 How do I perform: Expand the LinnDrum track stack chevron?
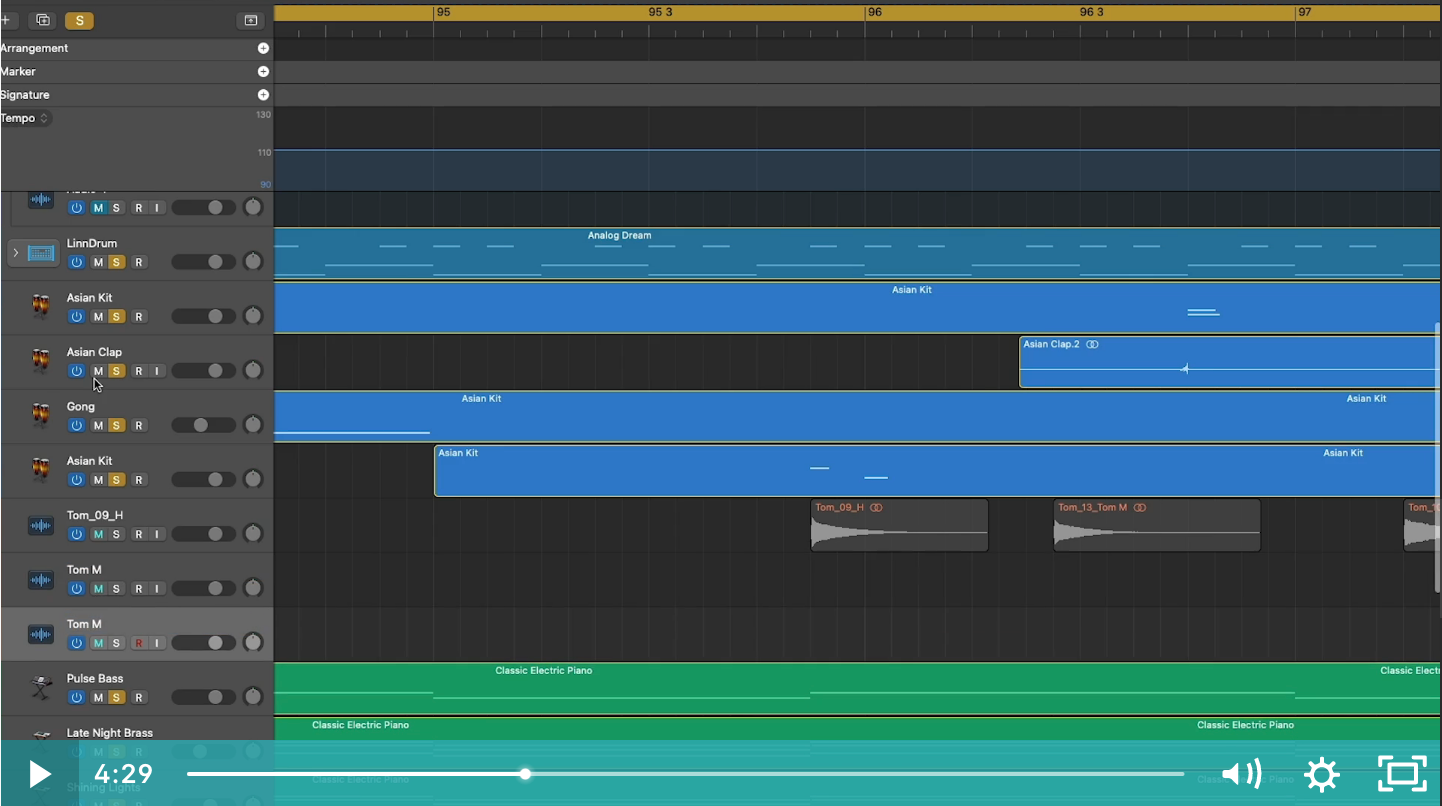(x=15, y=253)
